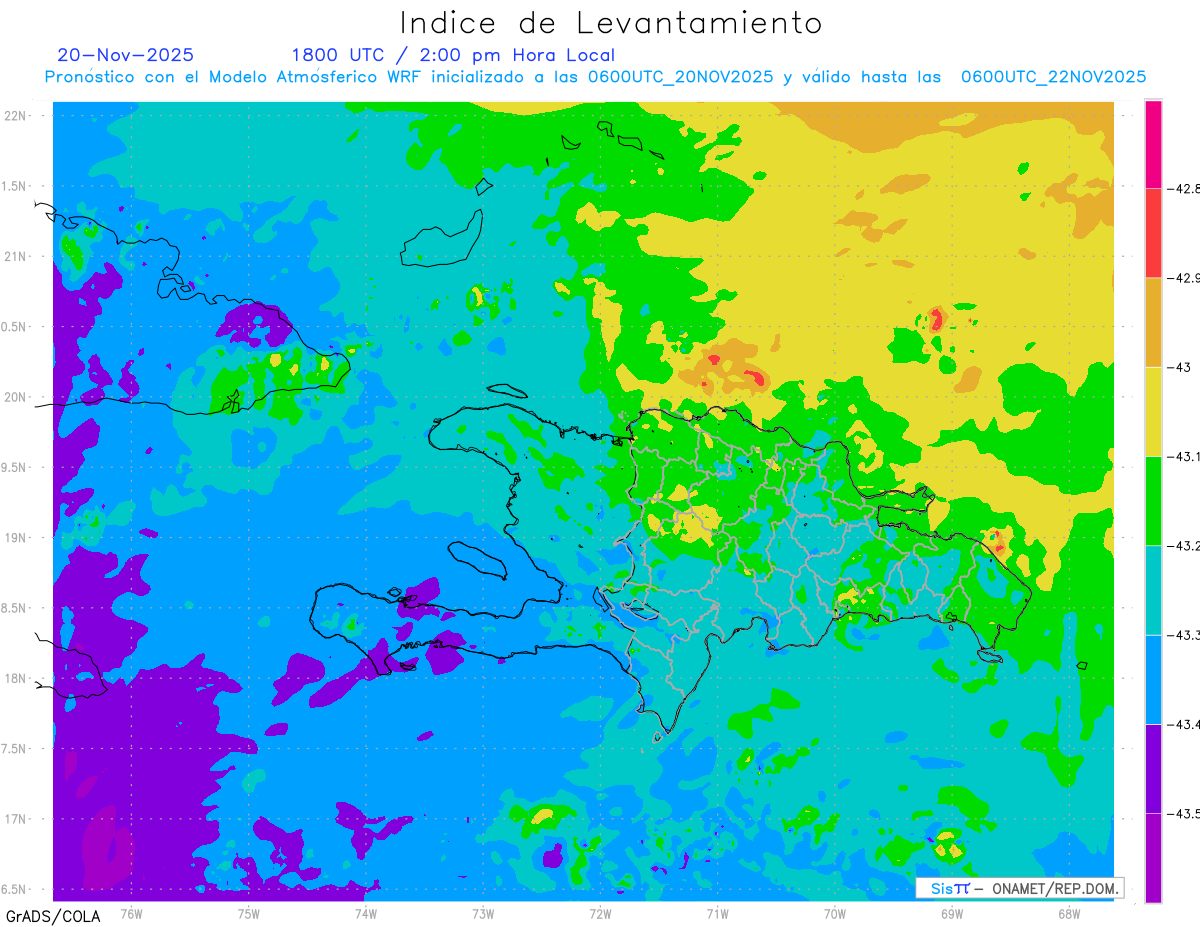Select the blue swatch between -43.3 and -43.4

click(1154, 679)
